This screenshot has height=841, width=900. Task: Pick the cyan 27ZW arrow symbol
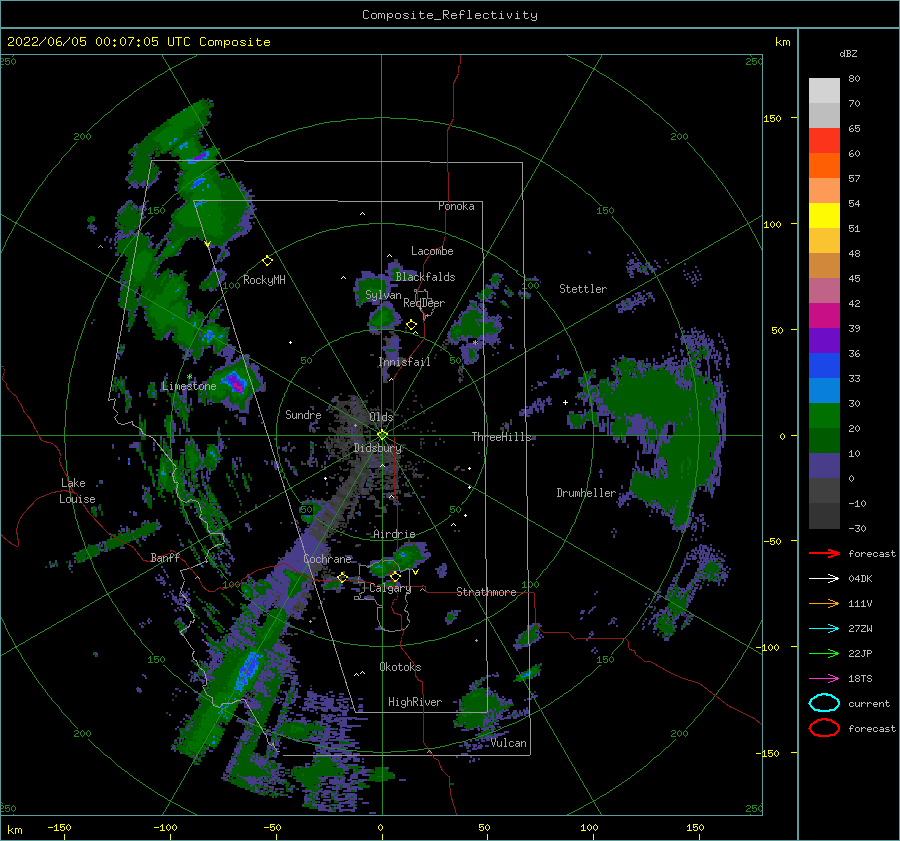pos(824,629)
